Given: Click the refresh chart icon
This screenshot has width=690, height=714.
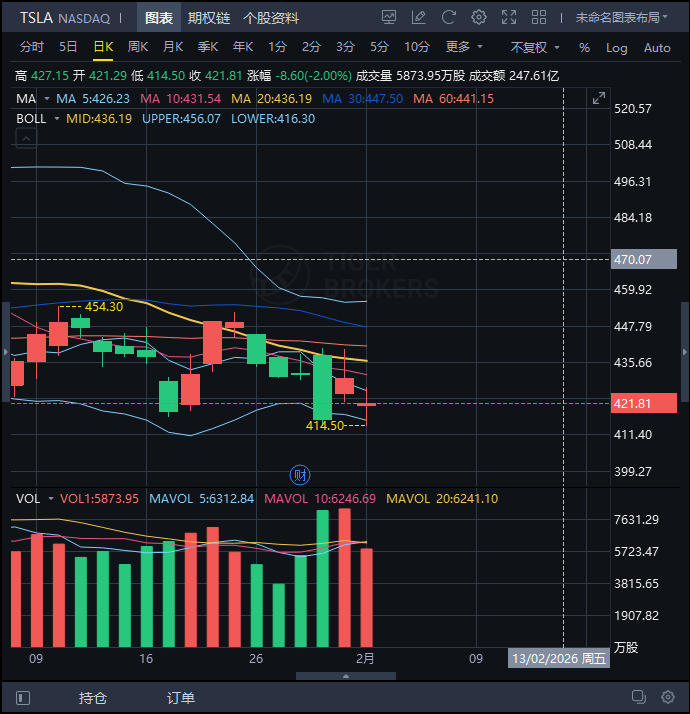Looking at the screenshot, I should pos(449,18).
